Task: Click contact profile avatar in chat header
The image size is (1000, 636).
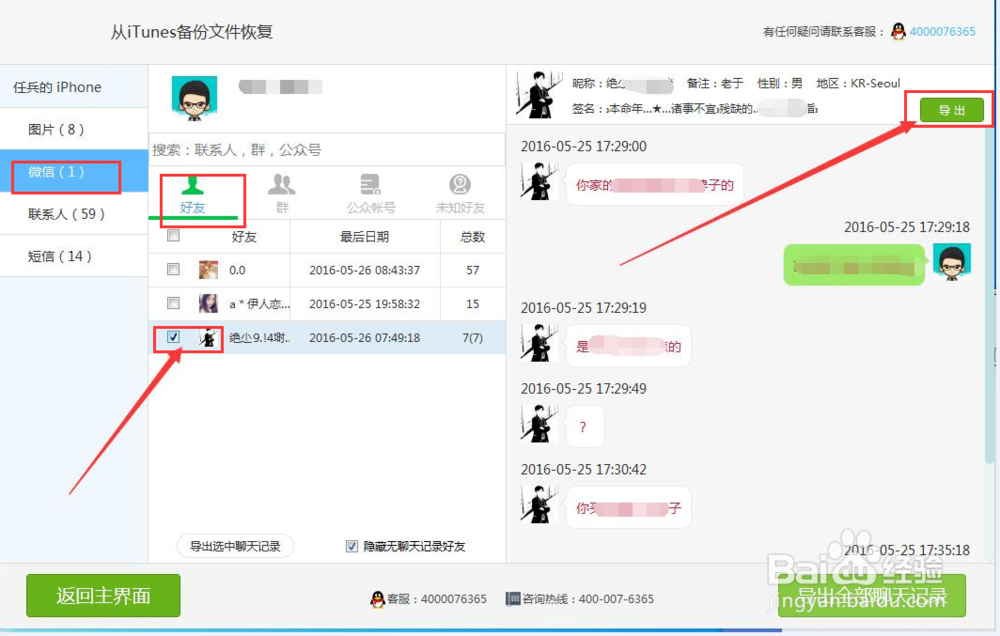Action: (x=539, y=94)
